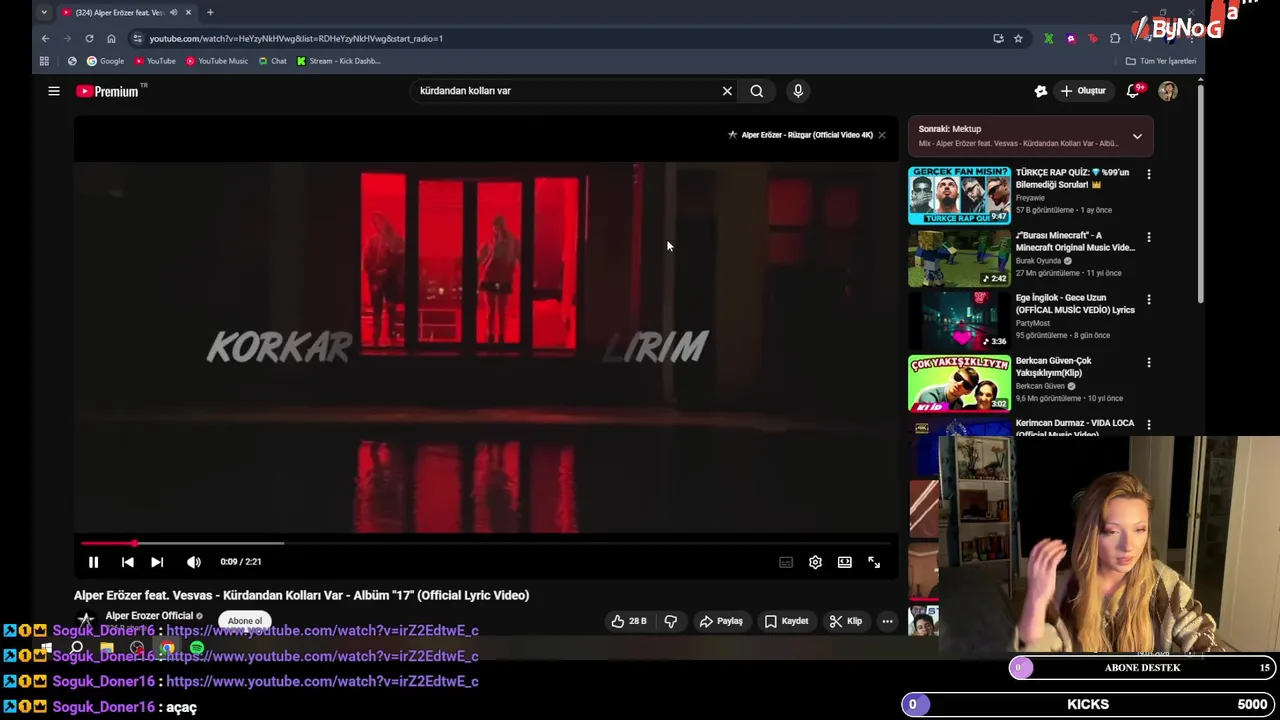Focus the browser address bar URL
Image resolution: width=1280 pixels, height=720 pixels.
(x=296, y=38)
